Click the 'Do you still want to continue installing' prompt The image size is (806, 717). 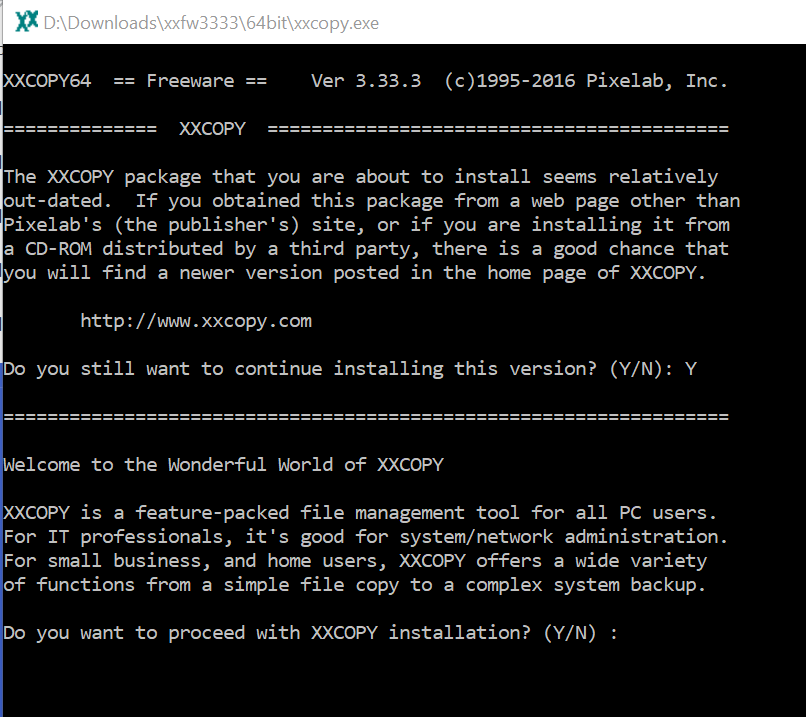point(350,369)
